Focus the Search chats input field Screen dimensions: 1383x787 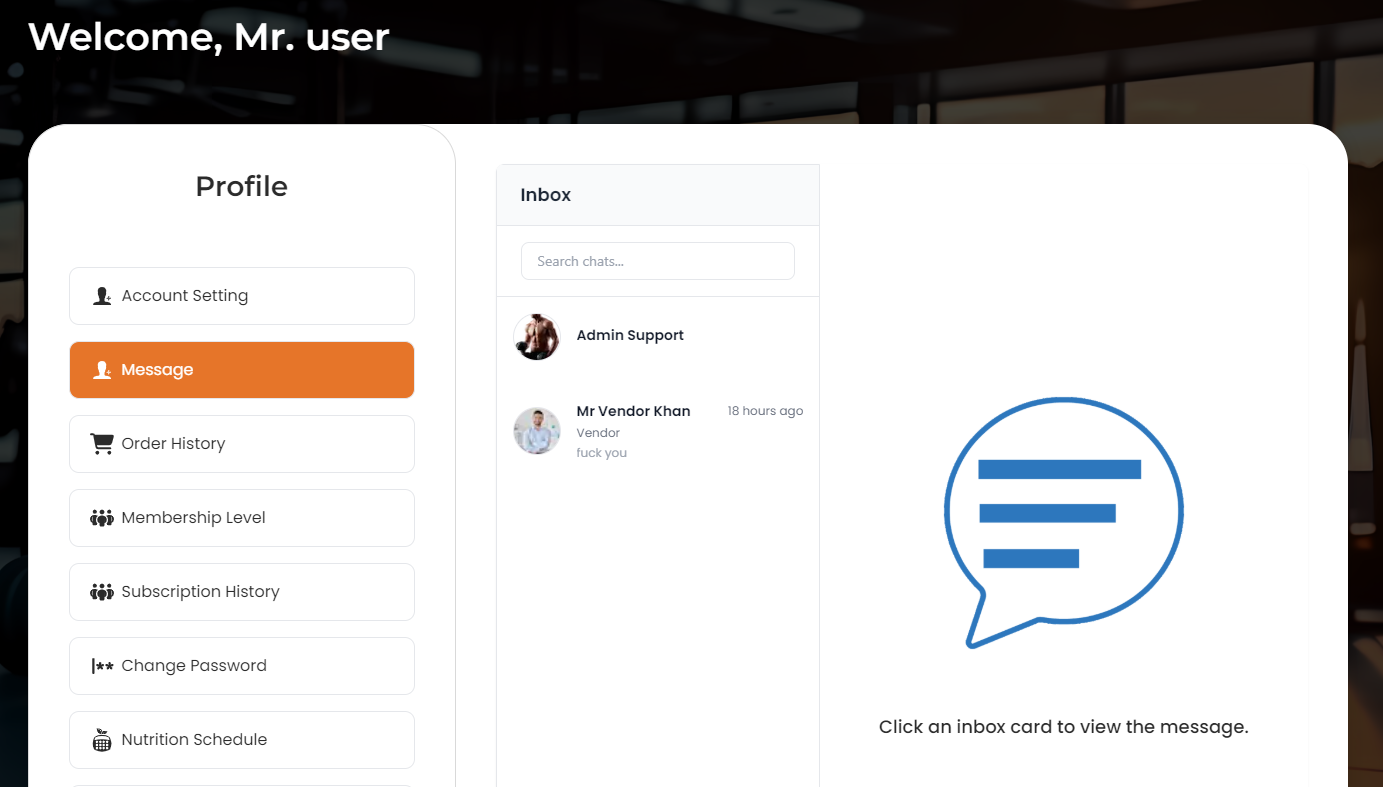coord(657,261)
